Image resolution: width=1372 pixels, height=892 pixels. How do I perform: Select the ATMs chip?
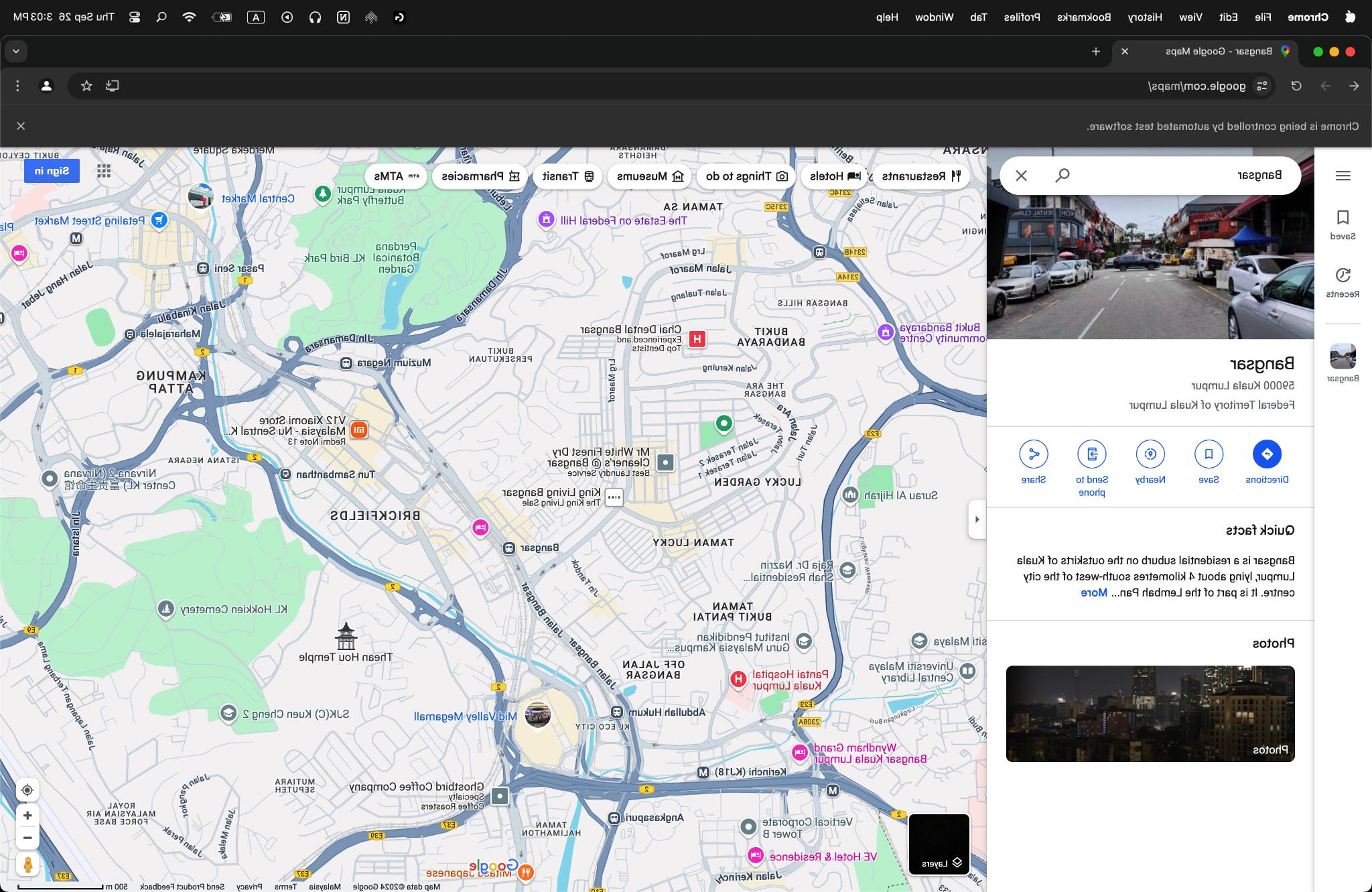point(396,176)
